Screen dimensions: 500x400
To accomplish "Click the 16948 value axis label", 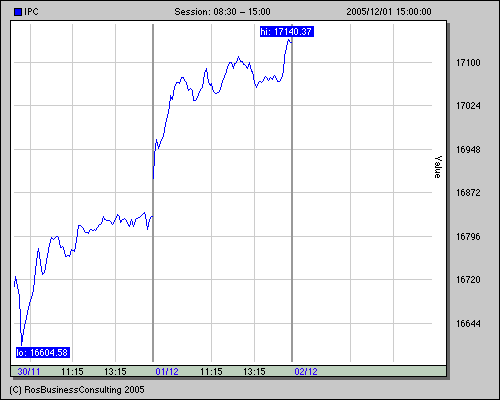I will click(468, 150).
